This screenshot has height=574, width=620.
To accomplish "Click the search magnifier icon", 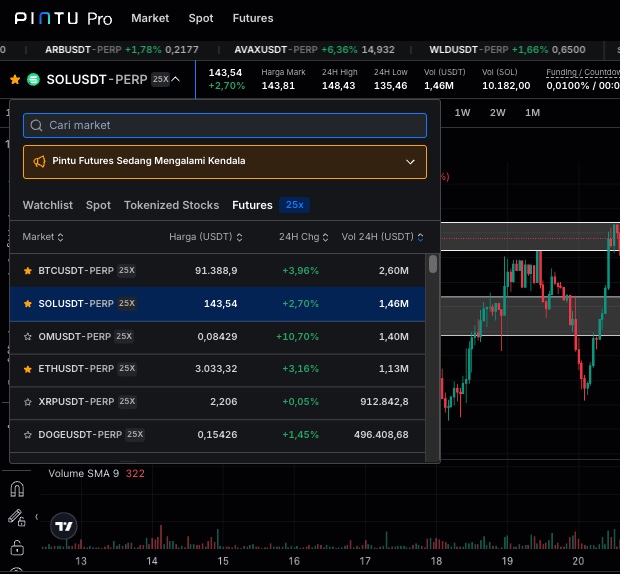I will tap(37, 125).
